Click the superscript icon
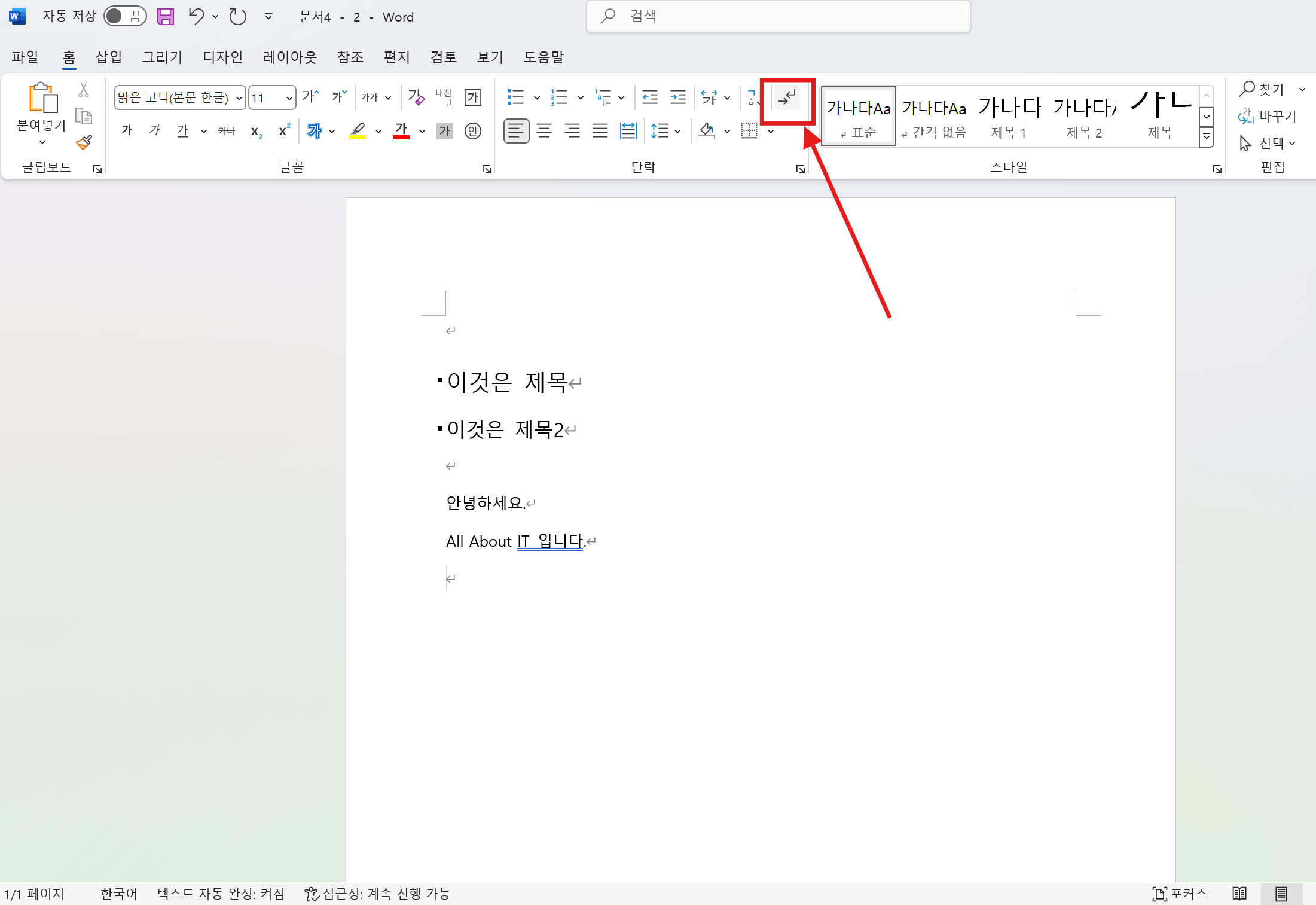1316x905 pixels. coord(285,131)
